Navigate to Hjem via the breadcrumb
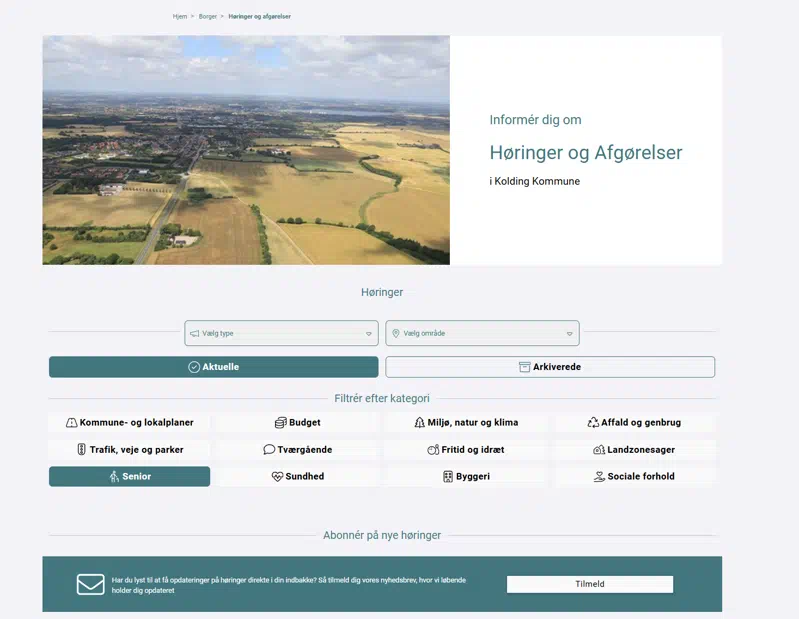Viewport: 799px width, 619px height. coord(180,17)
